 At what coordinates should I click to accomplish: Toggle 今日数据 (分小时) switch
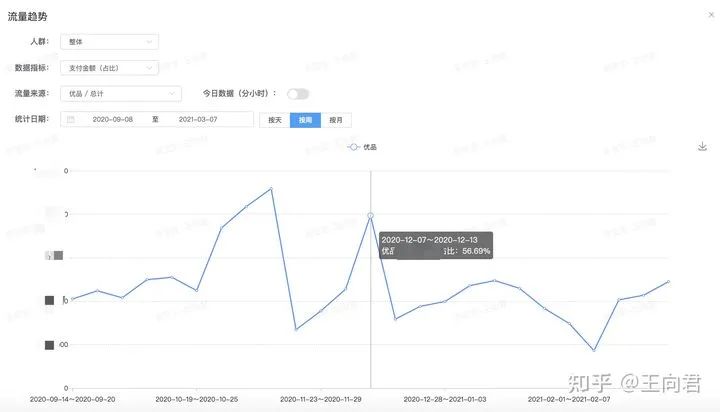pos(297,94)
